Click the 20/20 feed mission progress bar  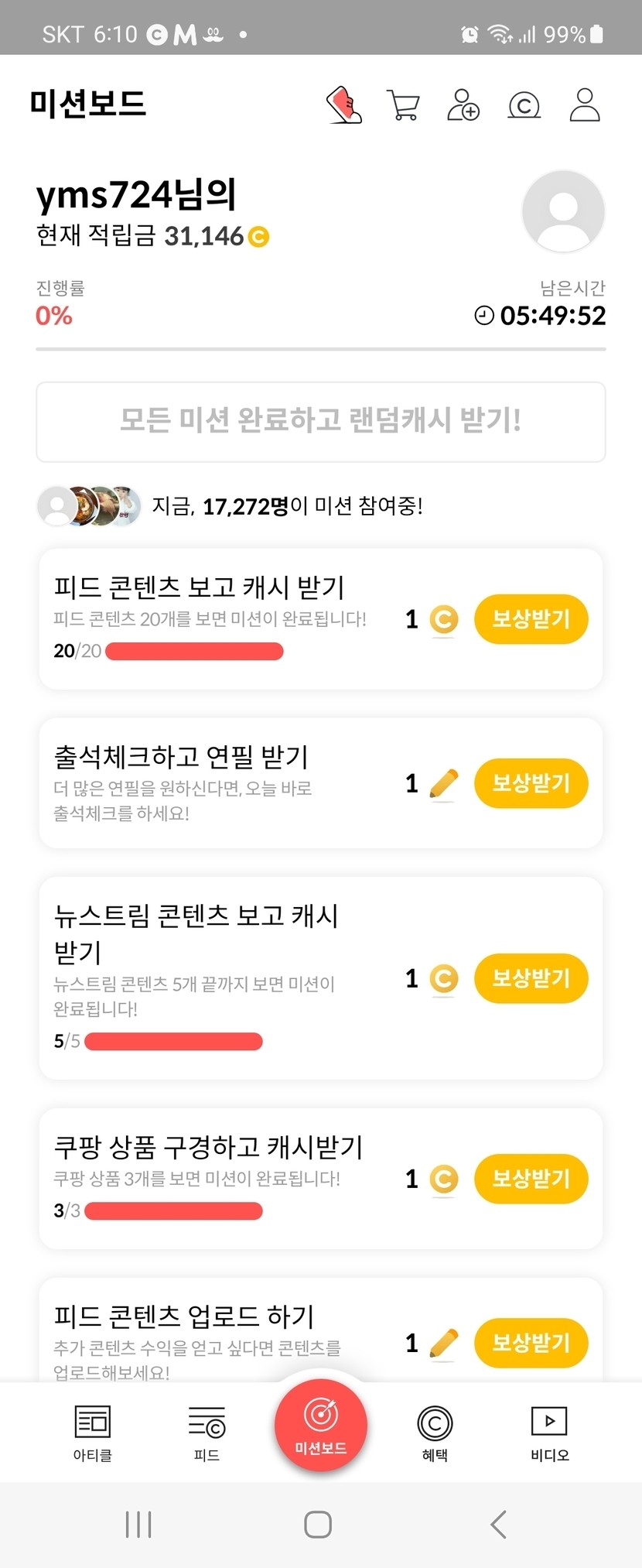click(194, 652)
